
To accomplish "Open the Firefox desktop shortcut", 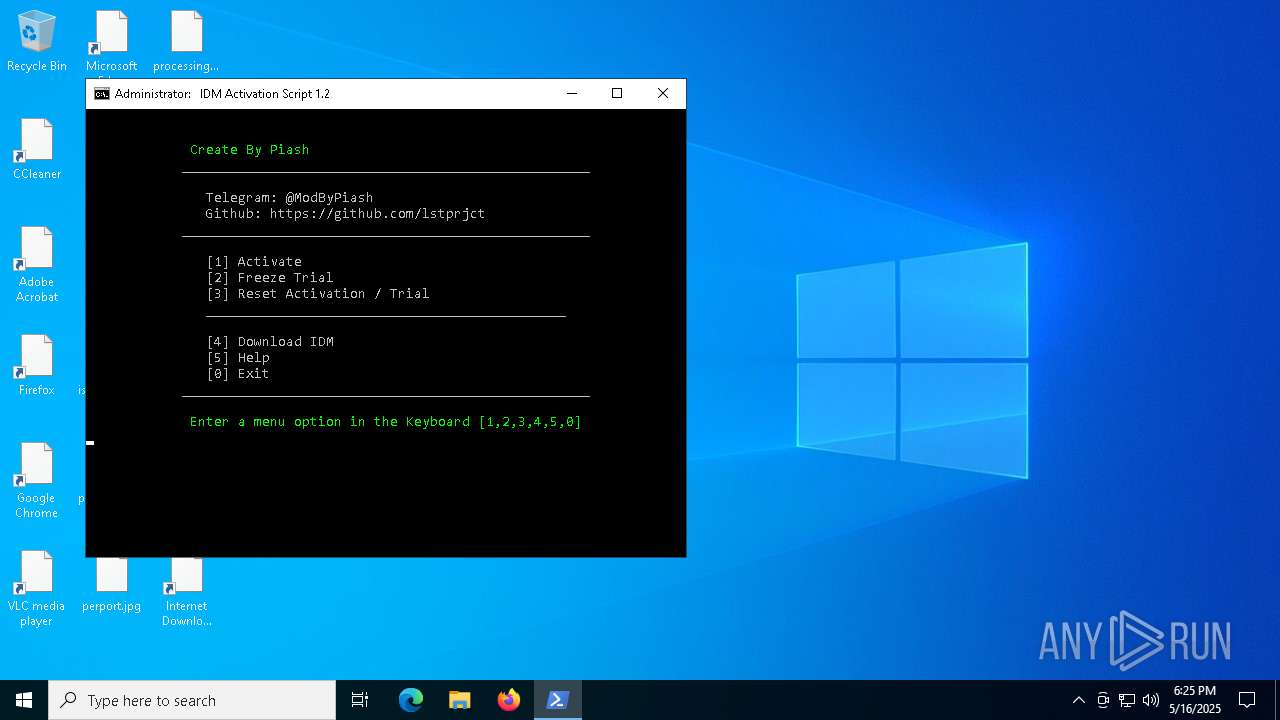I will click(37, 366).
